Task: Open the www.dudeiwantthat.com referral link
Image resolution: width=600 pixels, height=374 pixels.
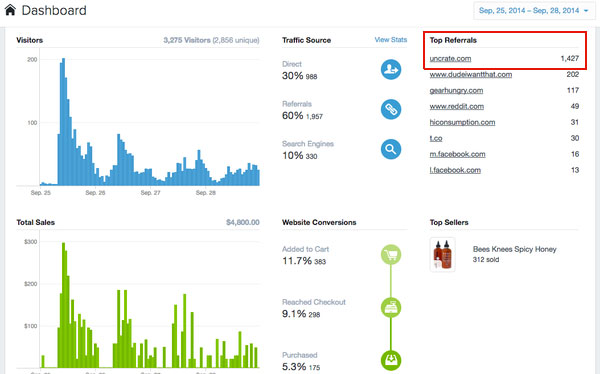Action: 471,75
